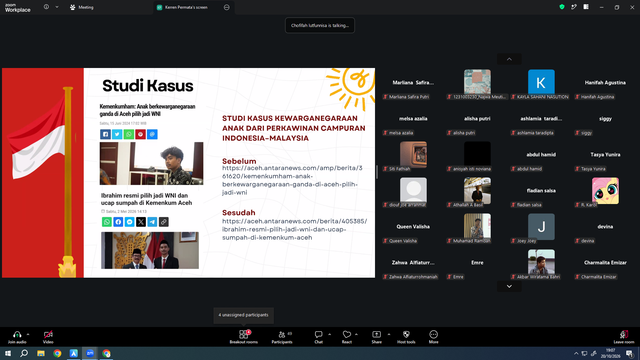Click the Hanifah Agustina name tile
The width and height of the screenshot is (640, 360).
click(x=605, y=82)
